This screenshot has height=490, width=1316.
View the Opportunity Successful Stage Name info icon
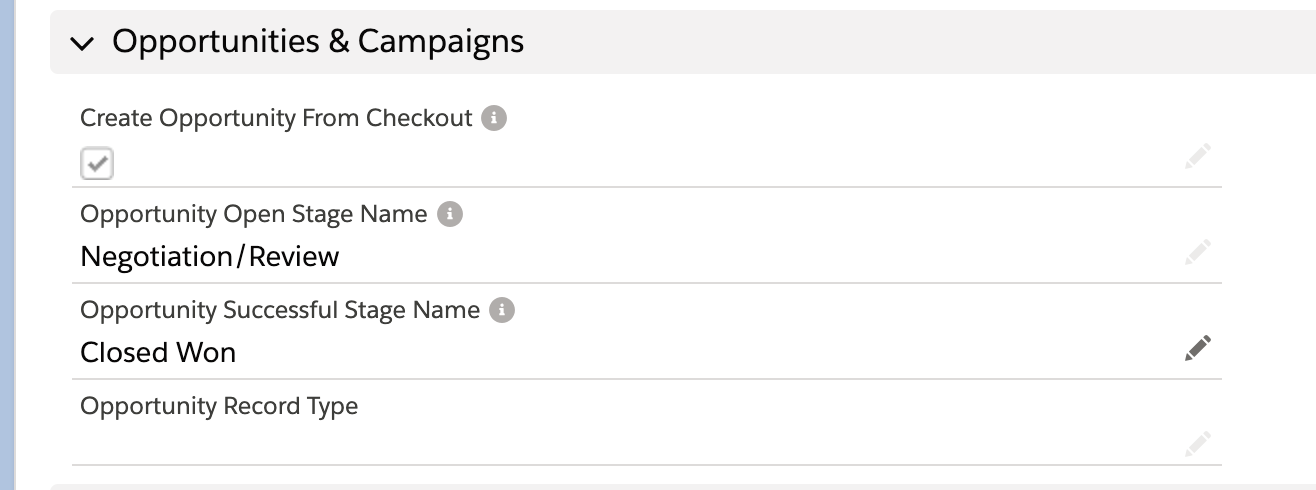click(x=502, y=310)
